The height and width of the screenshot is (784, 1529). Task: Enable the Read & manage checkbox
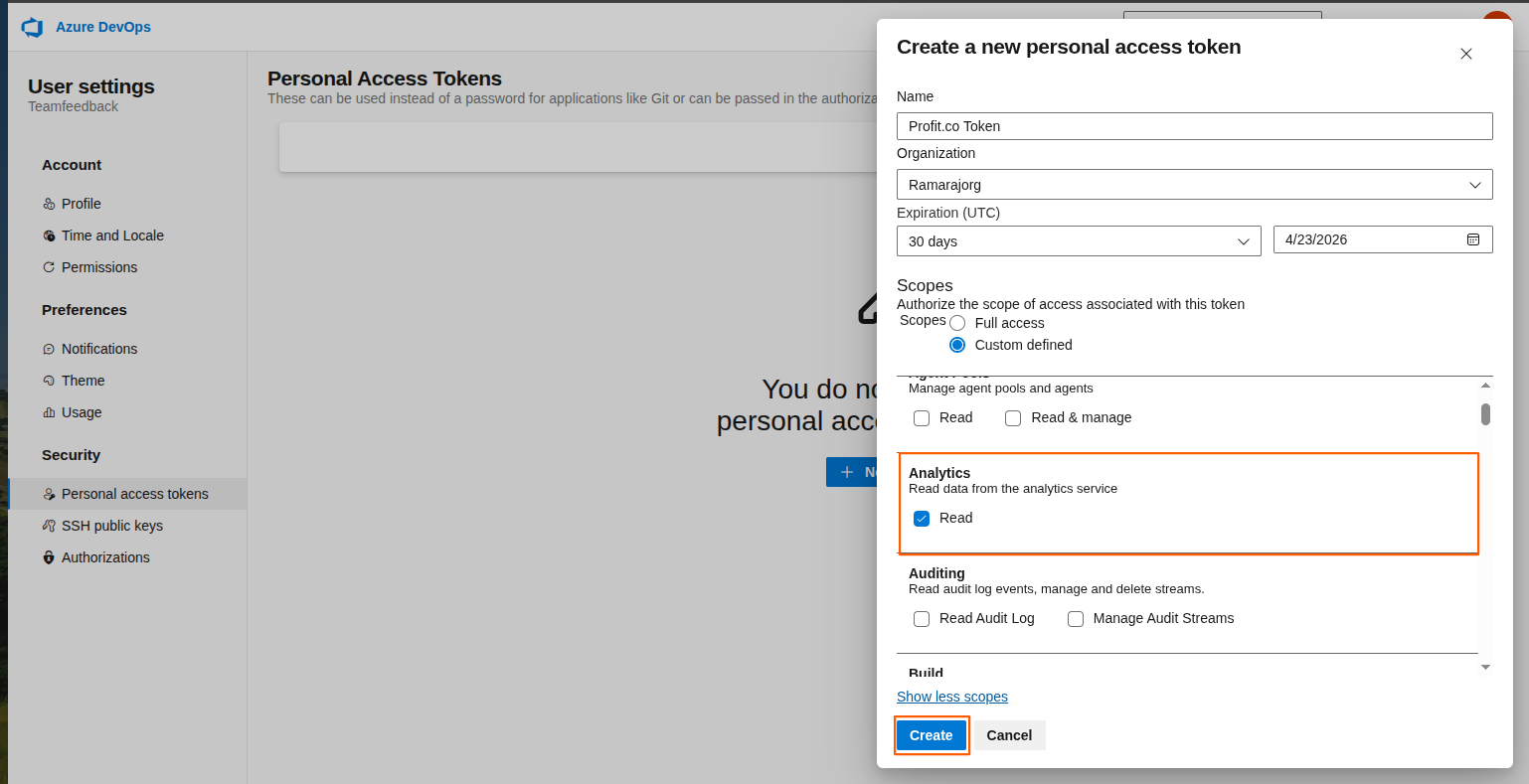tap(1013, 418)
